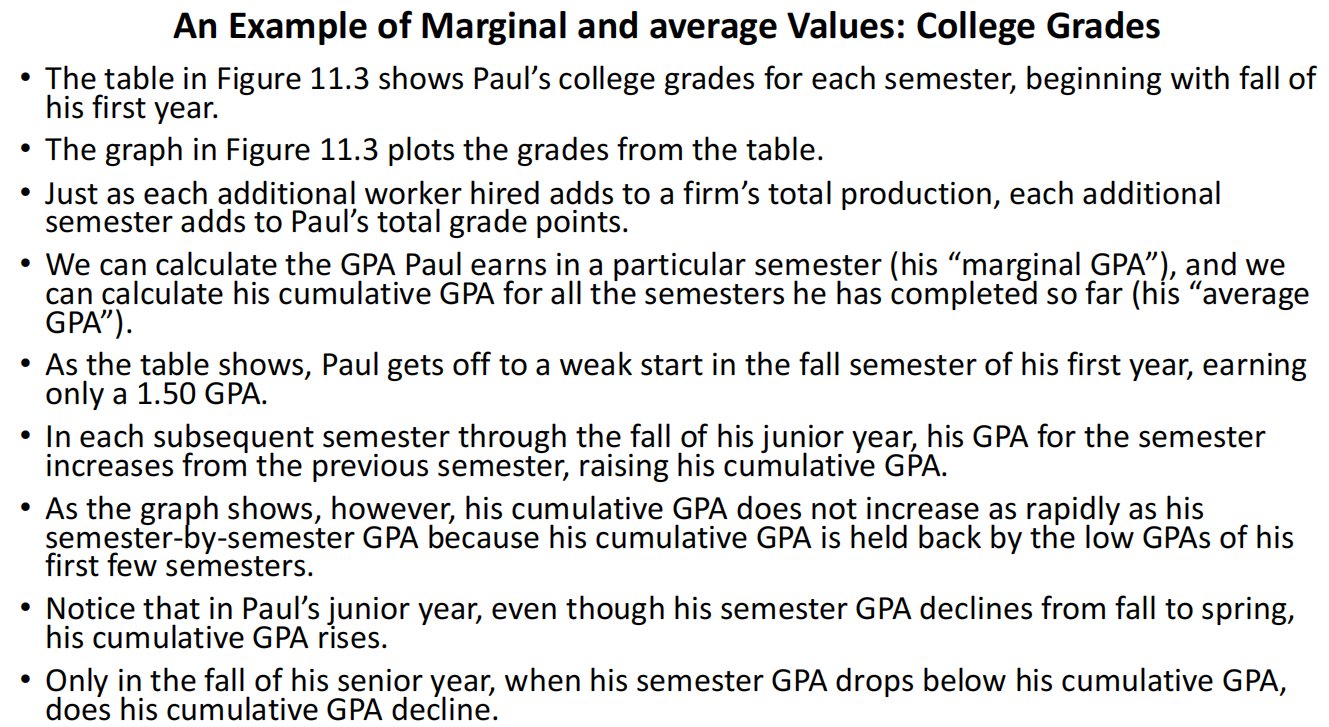The image size is (1329, 727).
Task: Click the slide title about College Grades
Action: (x=666, y=26)
